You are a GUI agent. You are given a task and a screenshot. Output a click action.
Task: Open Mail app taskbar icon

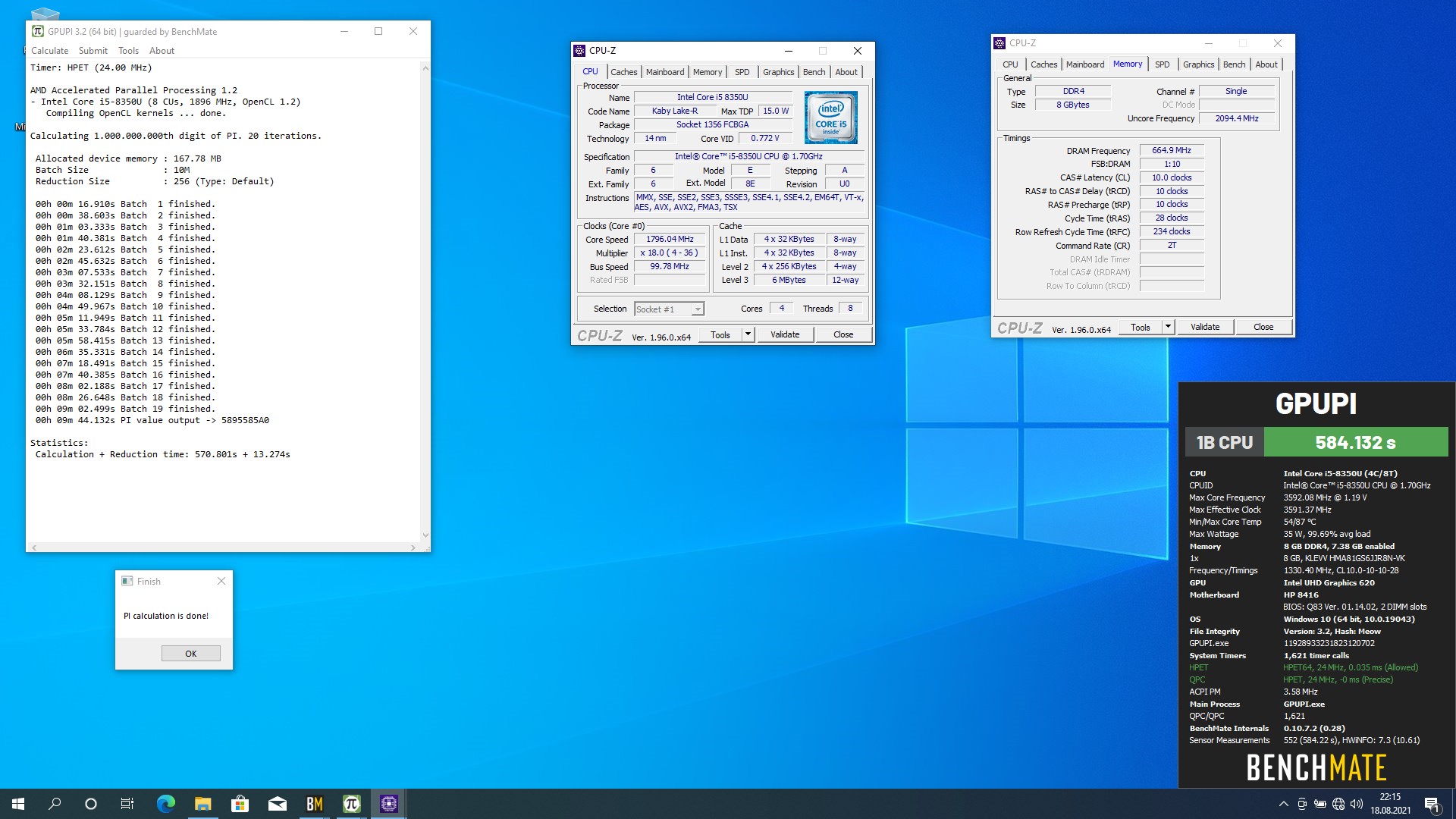(x=277, y=804)
